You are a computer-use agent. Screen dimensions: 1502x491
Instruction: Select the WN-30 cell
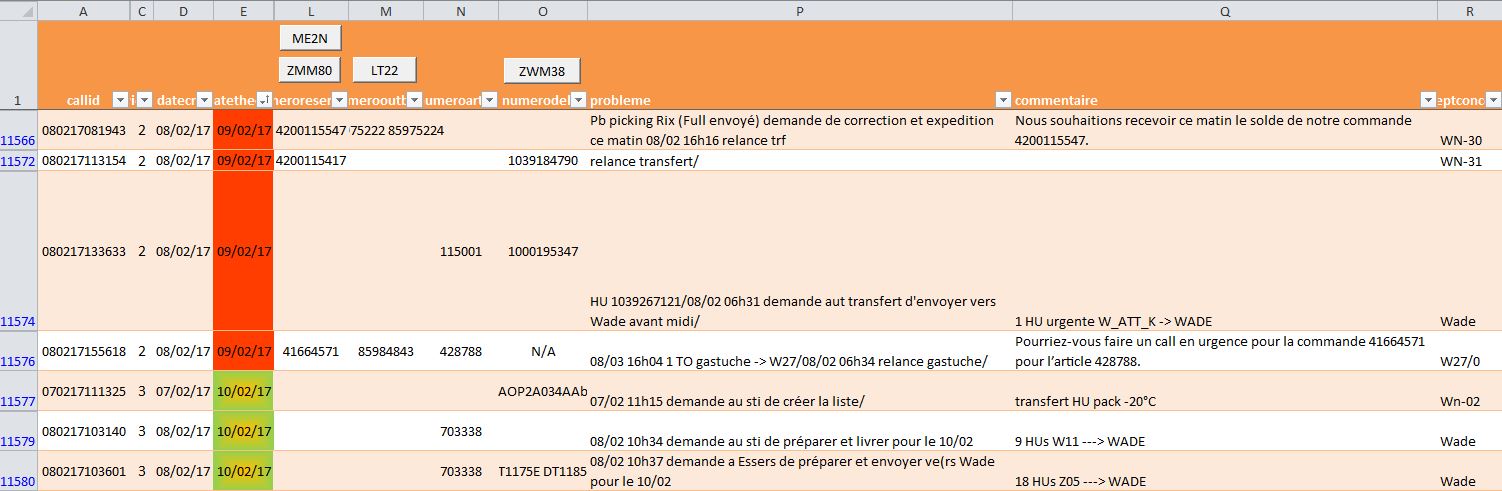pos(1470,130)
